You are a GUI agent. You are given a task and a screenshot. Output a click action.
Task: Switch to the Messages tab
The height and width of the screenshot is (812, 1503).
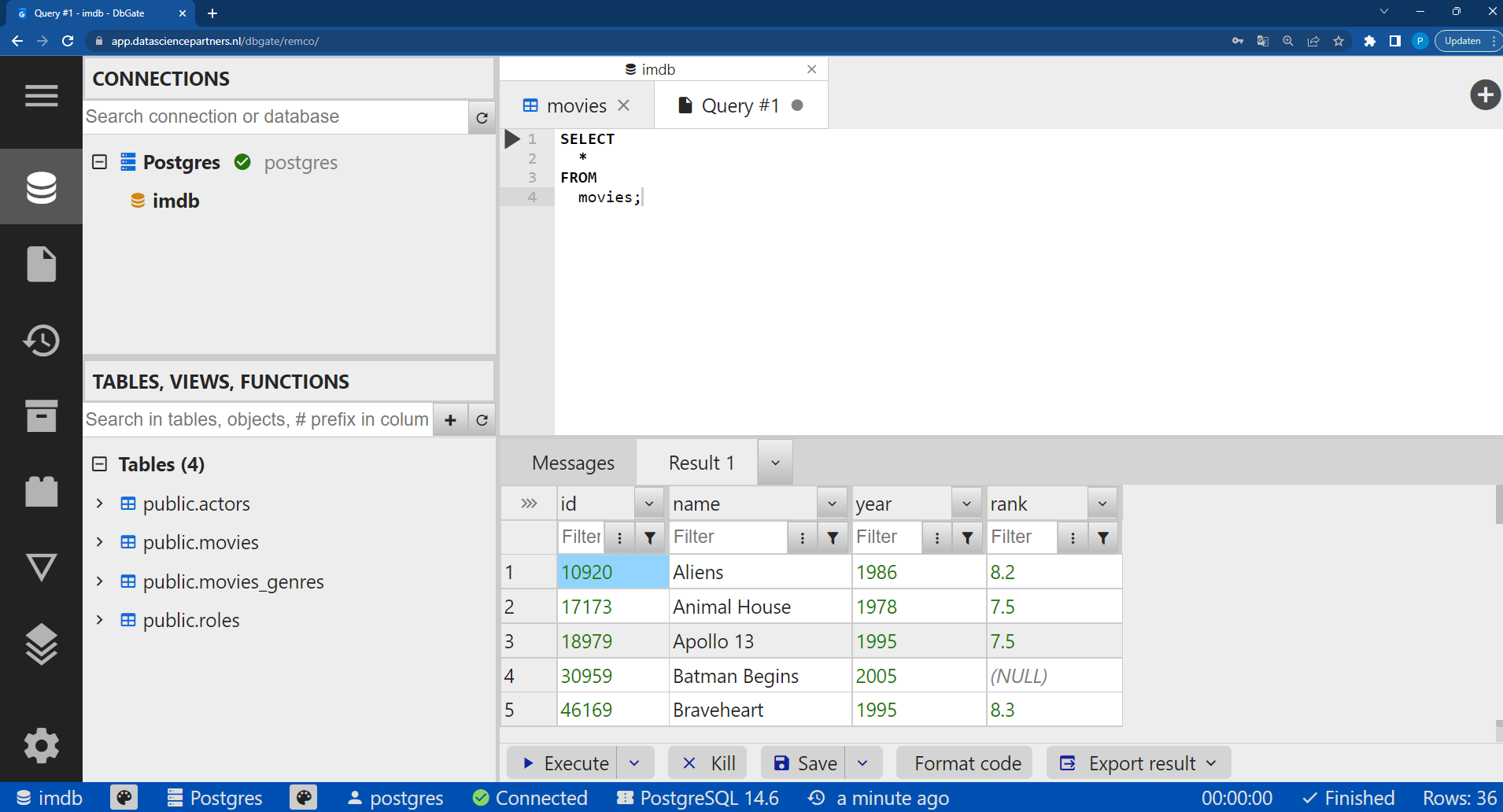click(x=573, y=463)
